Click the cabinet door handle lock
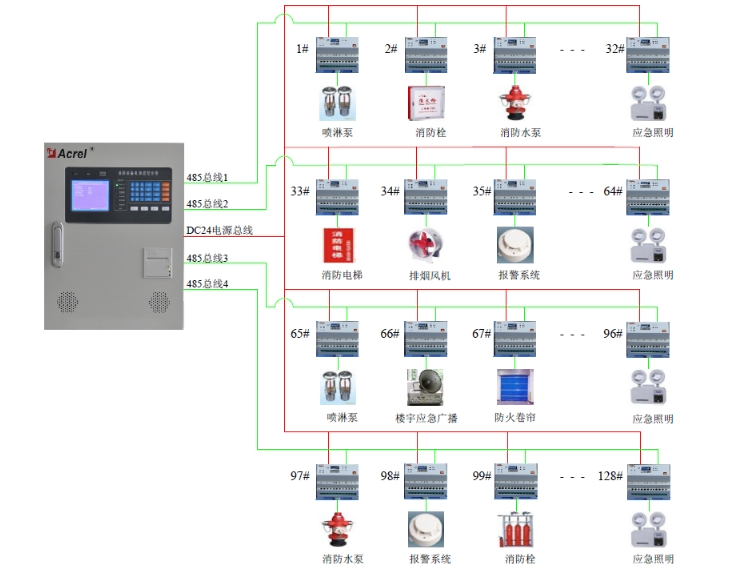Image resolution: width=732 pixels, height=574 pixels. (x=57, y=244)
